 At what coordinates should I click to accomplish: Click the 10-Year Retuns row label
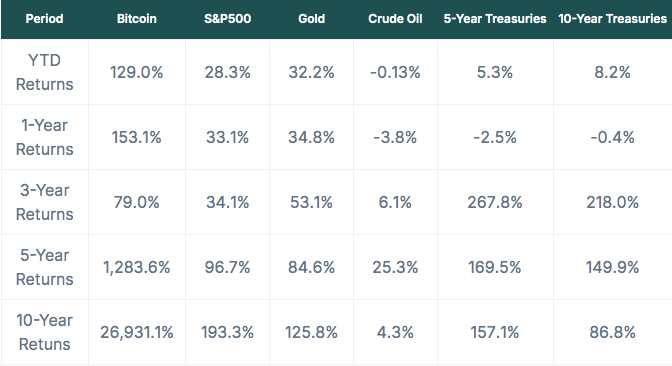pos(45,333)
